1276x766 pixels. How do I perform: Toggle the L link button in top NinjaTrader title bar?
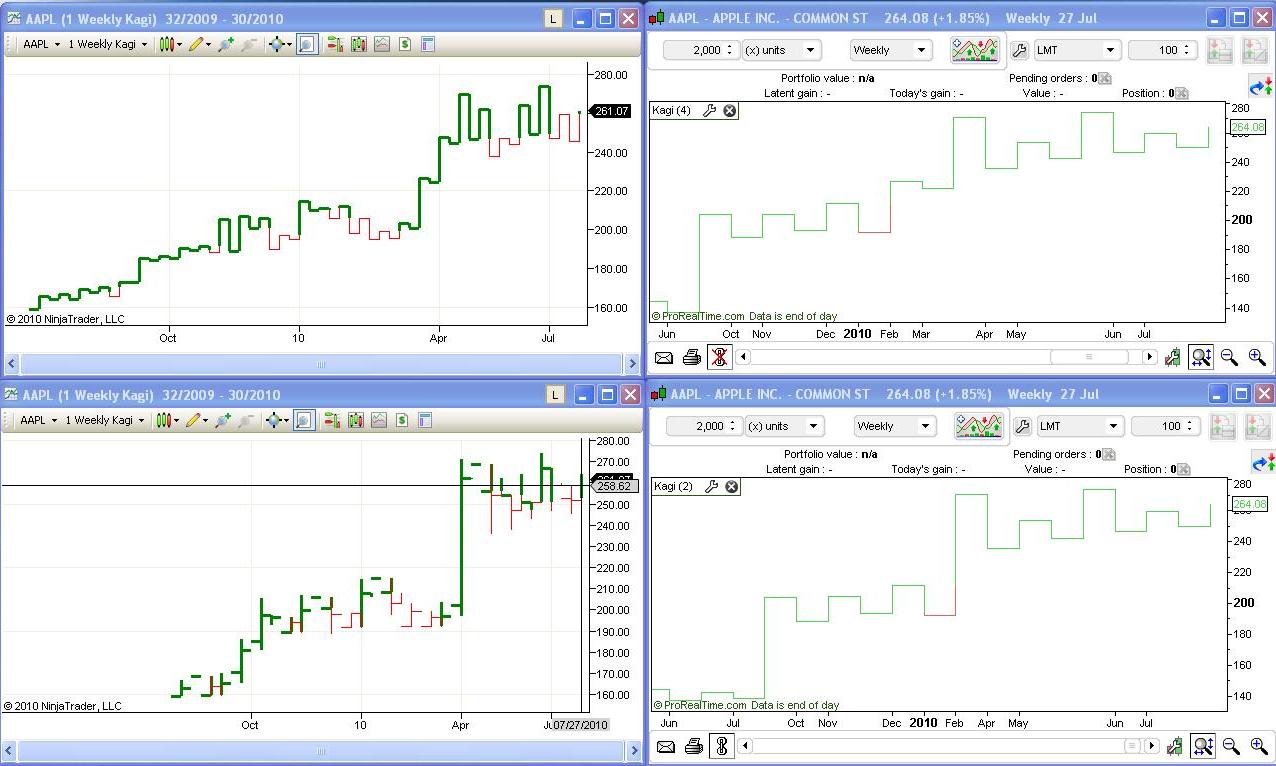click(x=554, y=19)
